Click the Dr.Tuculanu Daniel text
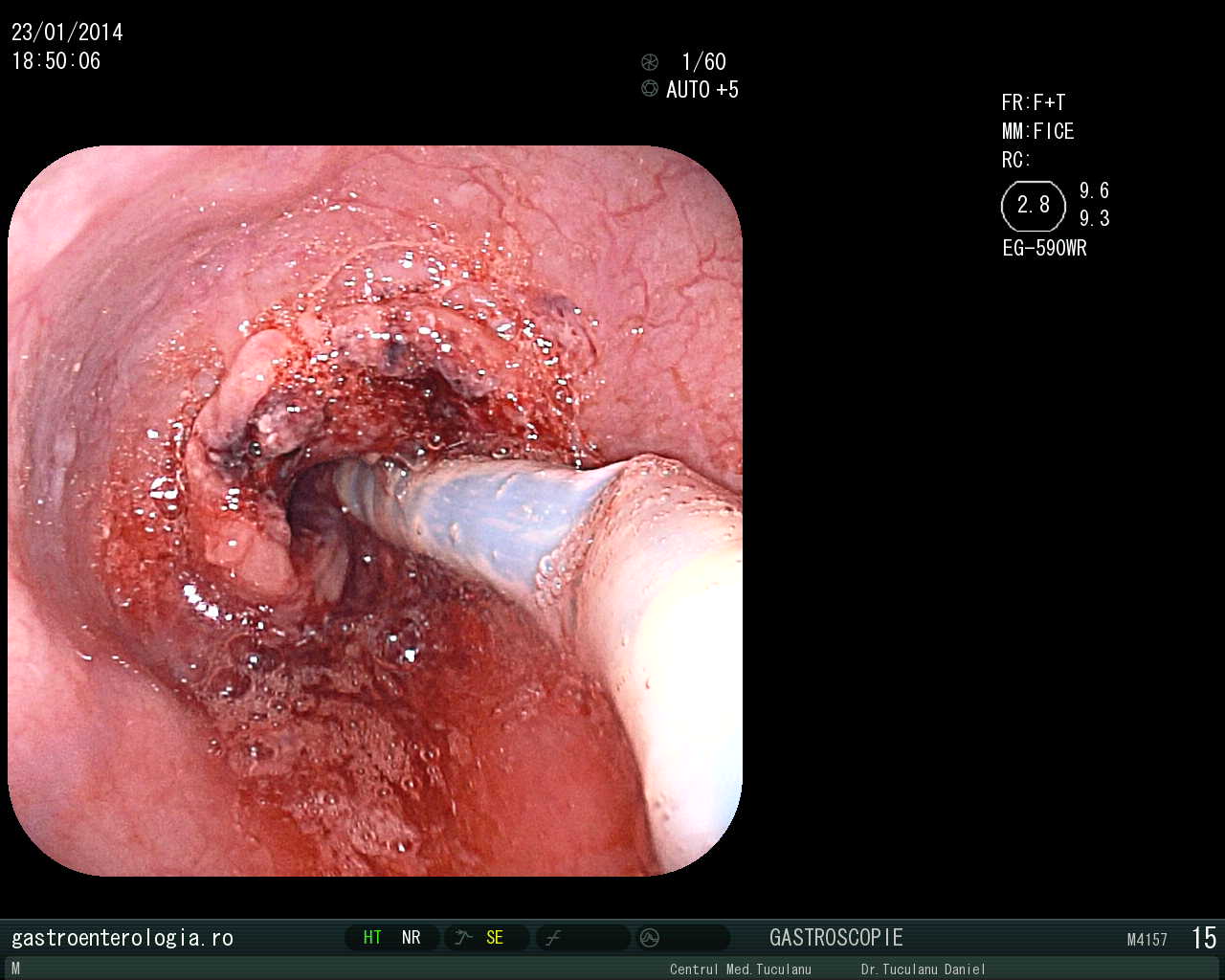 click(x=924, y=969)
